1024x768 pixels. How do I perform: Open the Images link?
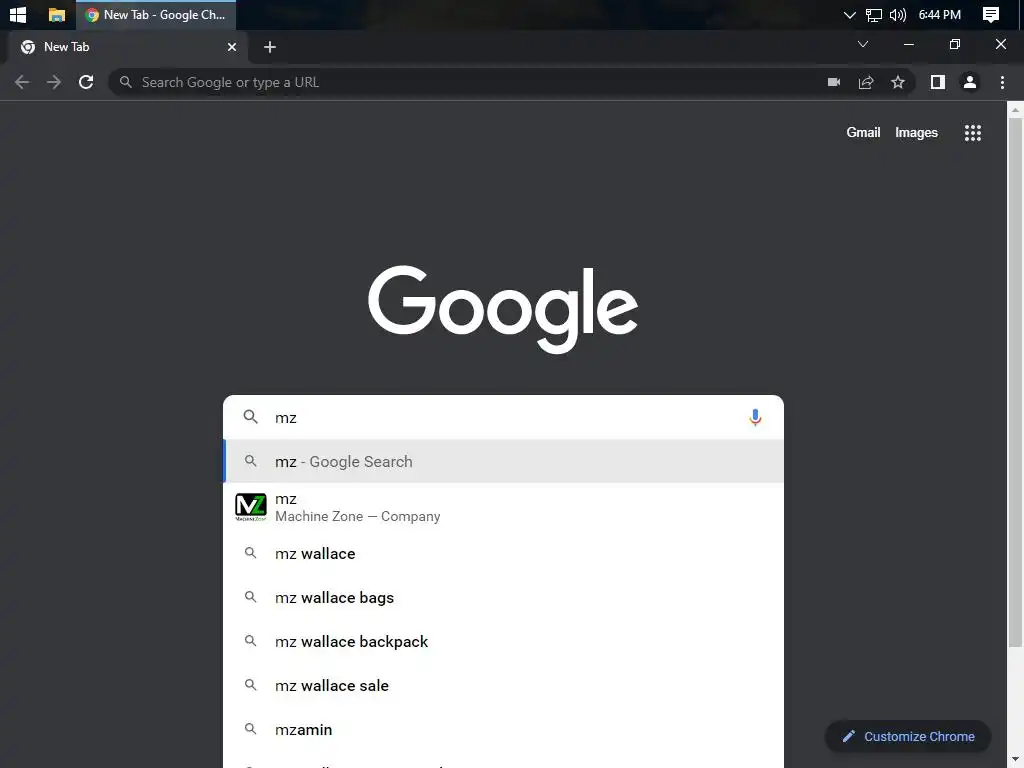(x=916, y=133)
